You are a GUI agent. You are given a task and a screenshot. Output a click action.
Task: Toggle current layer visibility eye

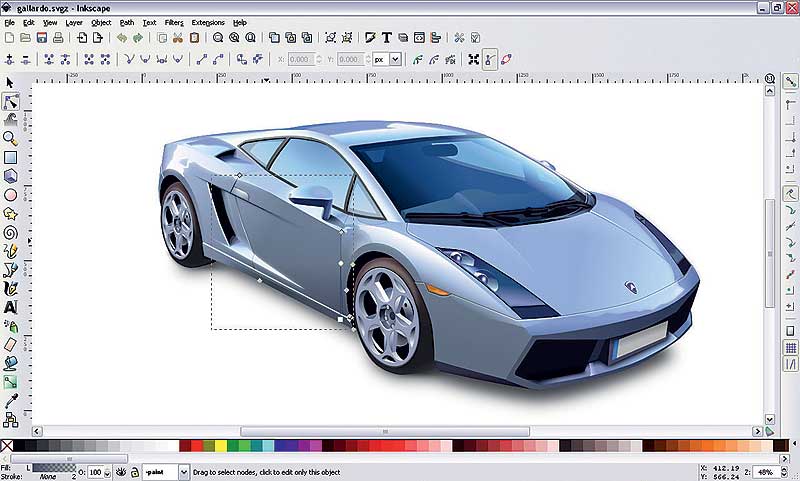(x=121, y=472)
